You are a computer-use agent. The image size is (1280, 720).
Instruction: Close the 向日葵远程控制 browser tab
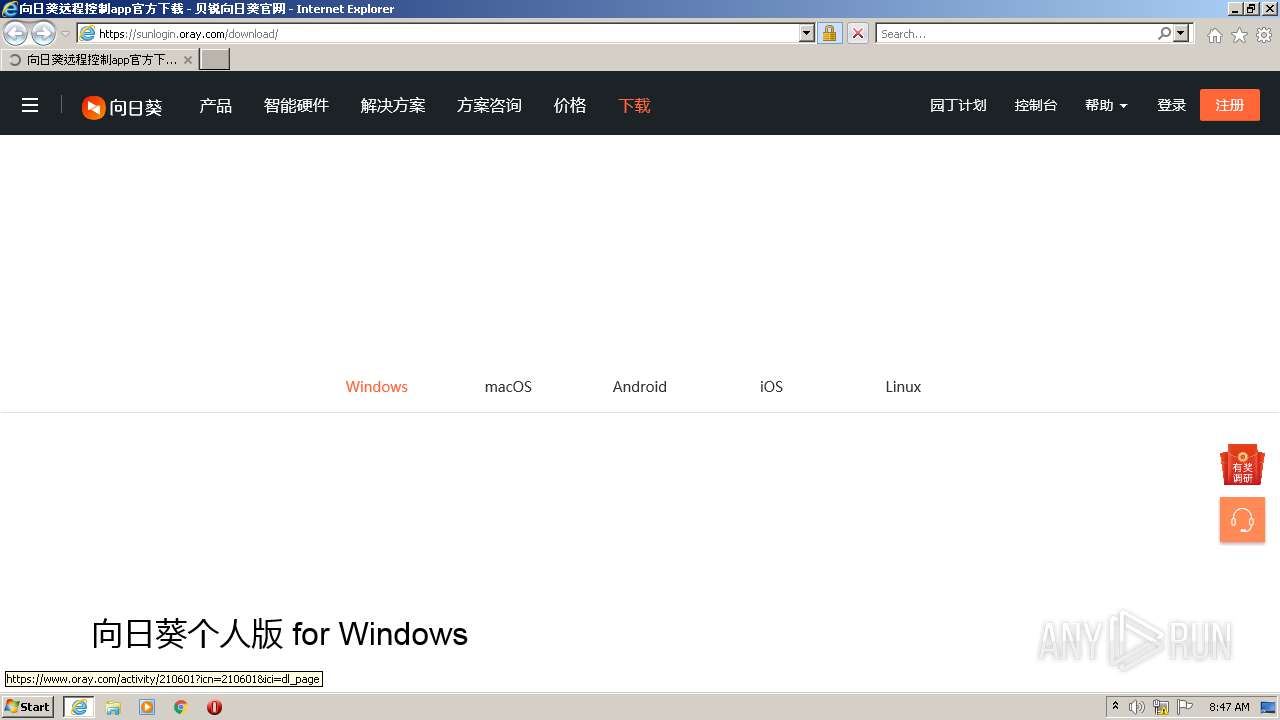click(188, 60)
